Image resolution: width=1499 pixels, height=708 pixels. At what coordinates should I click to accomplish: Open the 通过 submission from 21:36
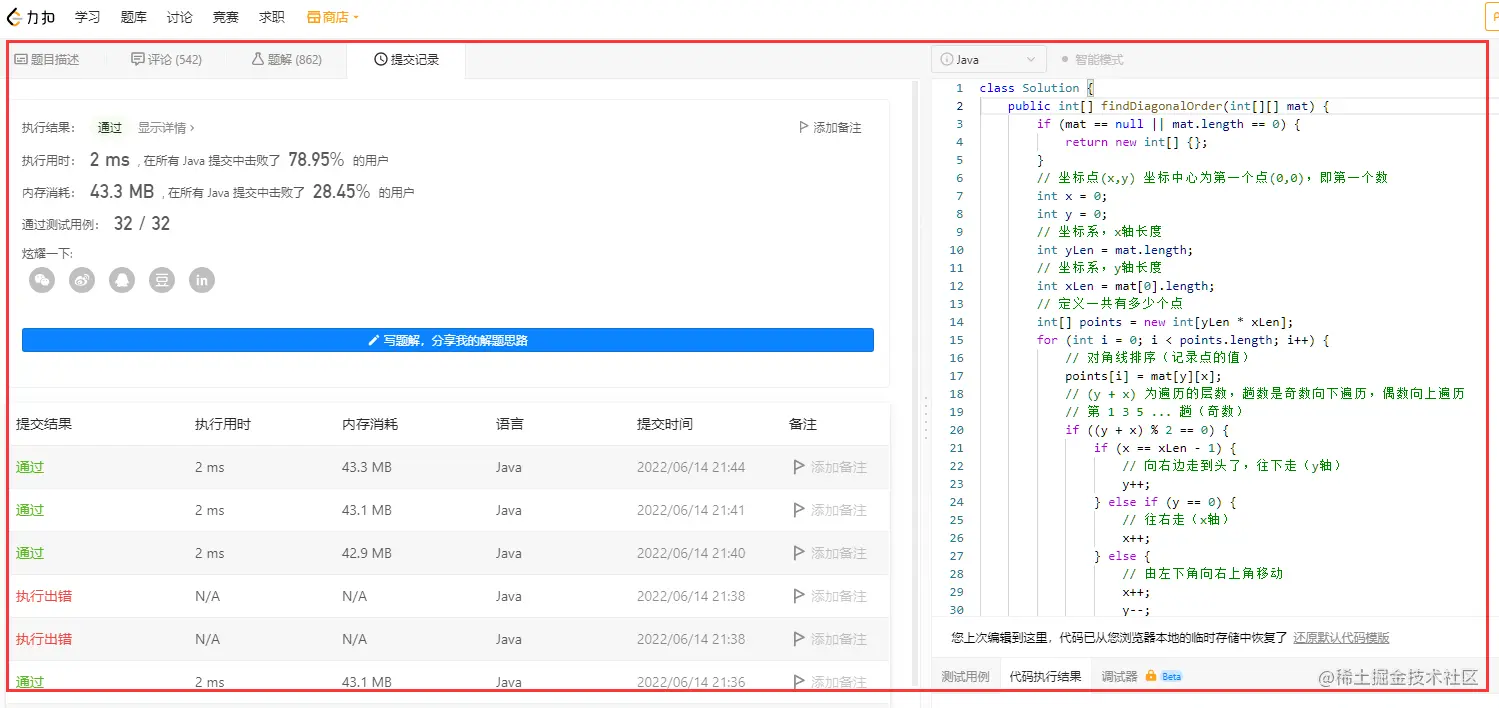[30, 682]
